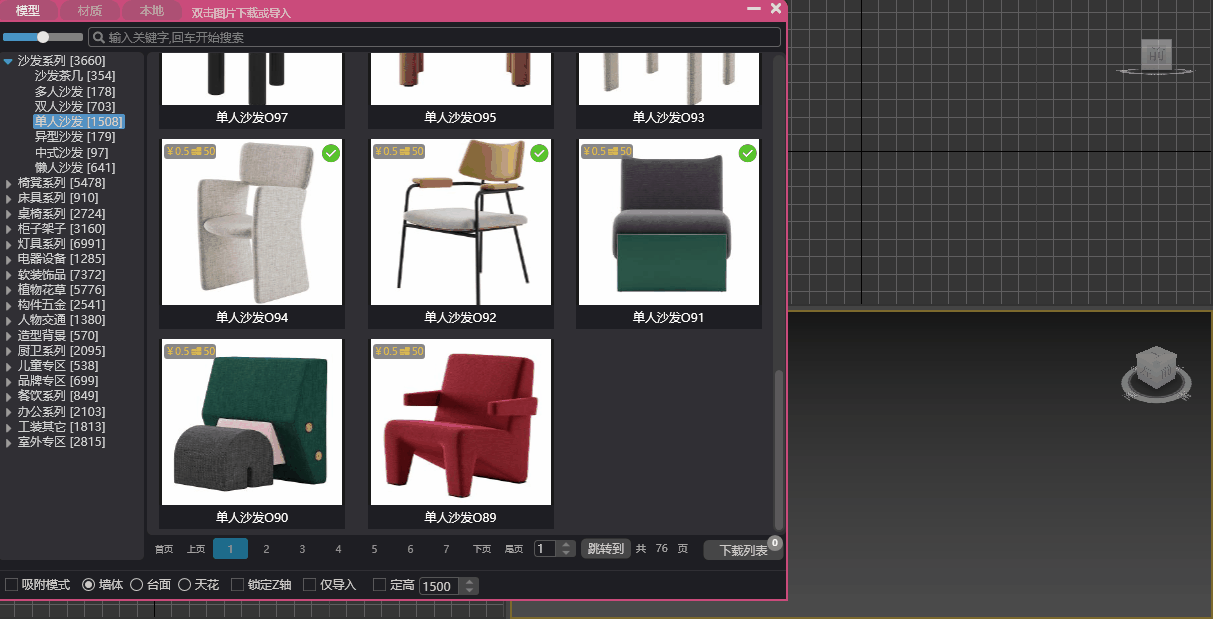
Task: Click the 定高 value stepper arrows
Action: click(471, 586)
